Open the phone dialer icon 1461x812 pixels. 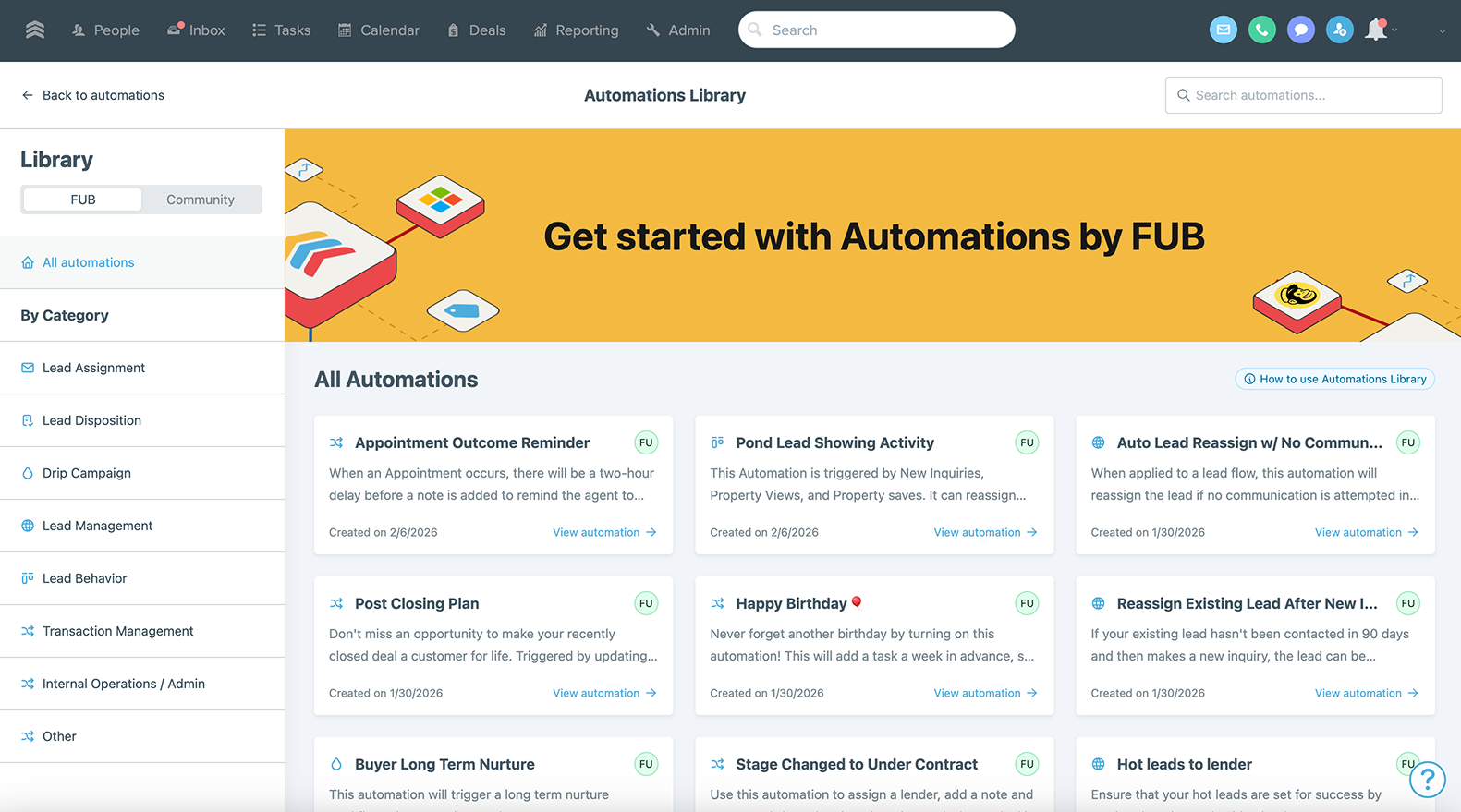[1261, 30]
